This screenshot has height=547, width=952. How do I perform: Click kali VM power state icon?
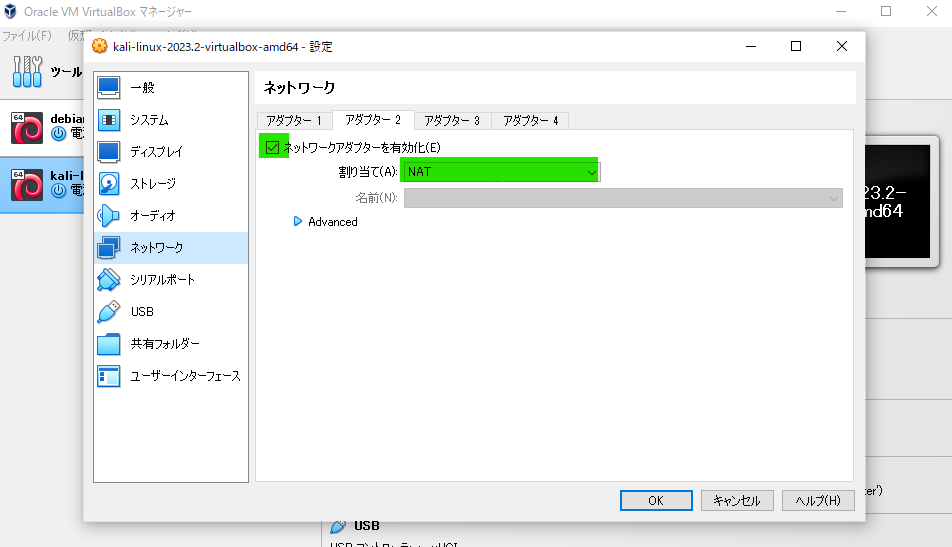58,191
